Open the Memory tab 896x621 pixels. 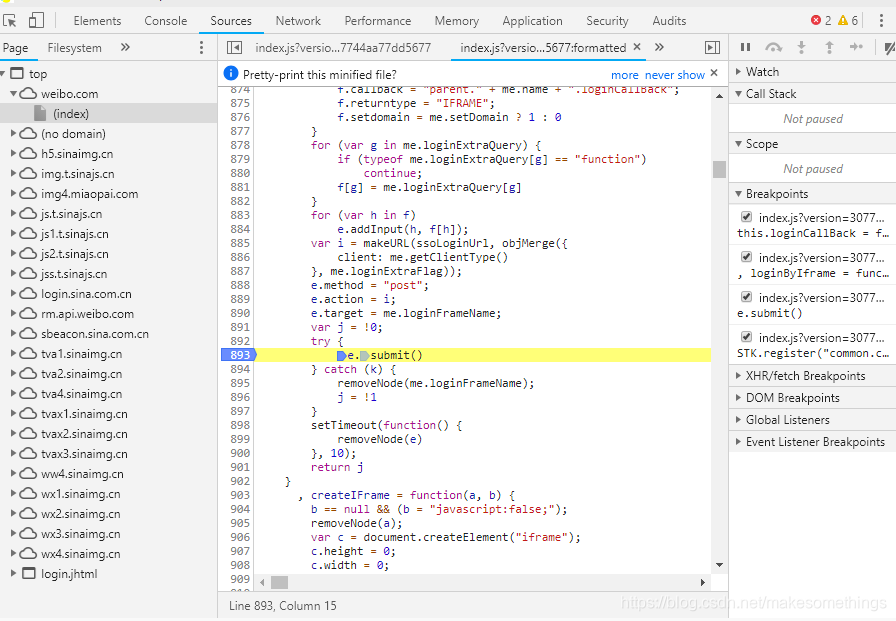[457, 21]
